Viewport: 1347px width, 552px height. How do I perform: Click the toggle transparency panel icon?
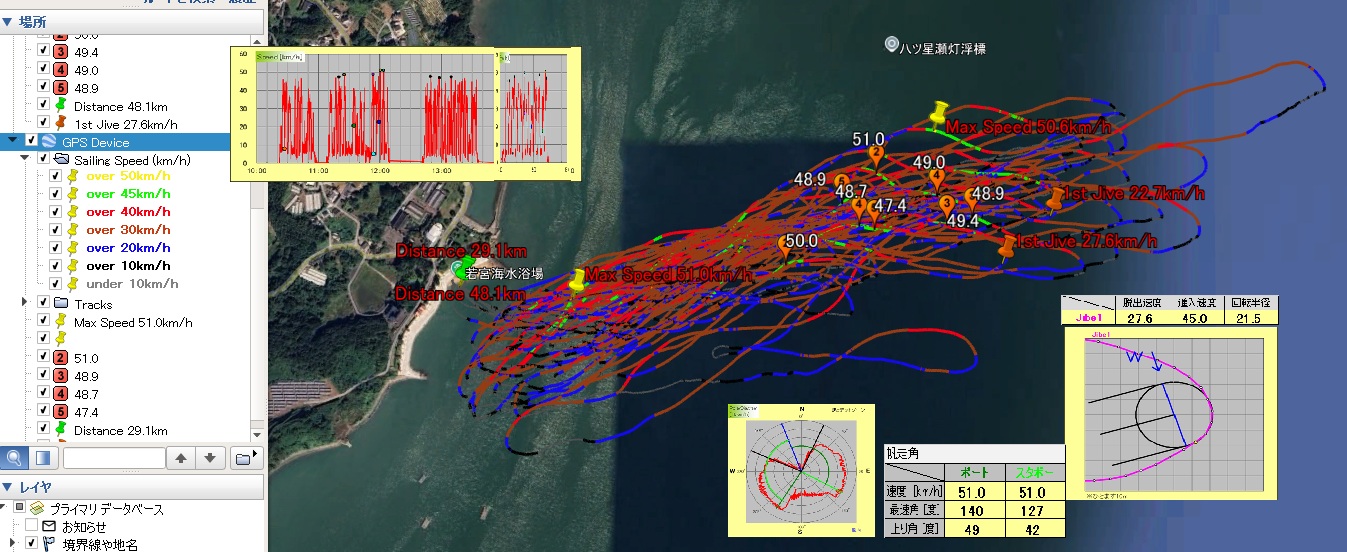coord(43,458)
